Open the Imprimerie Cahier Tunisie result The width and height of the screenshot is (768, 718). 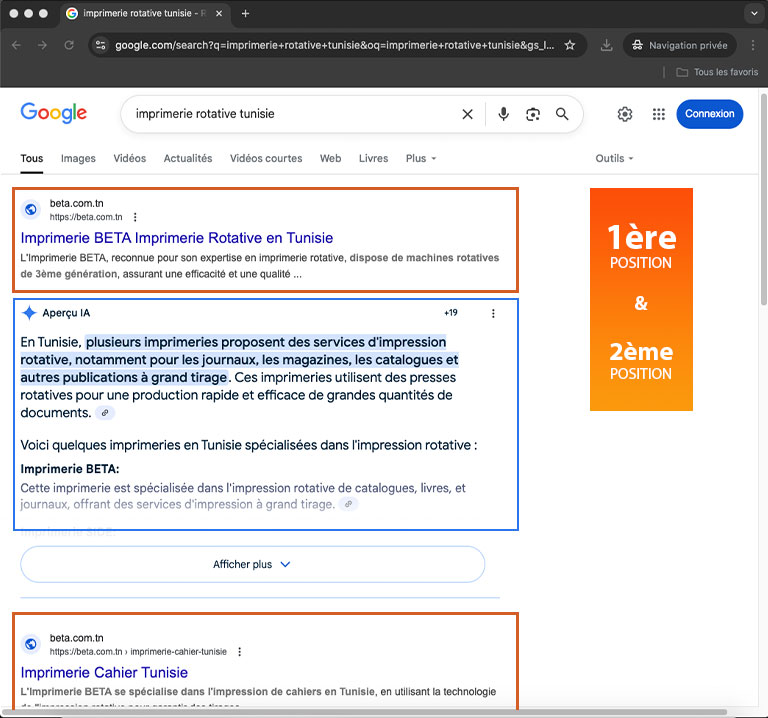tap(104, 672)
